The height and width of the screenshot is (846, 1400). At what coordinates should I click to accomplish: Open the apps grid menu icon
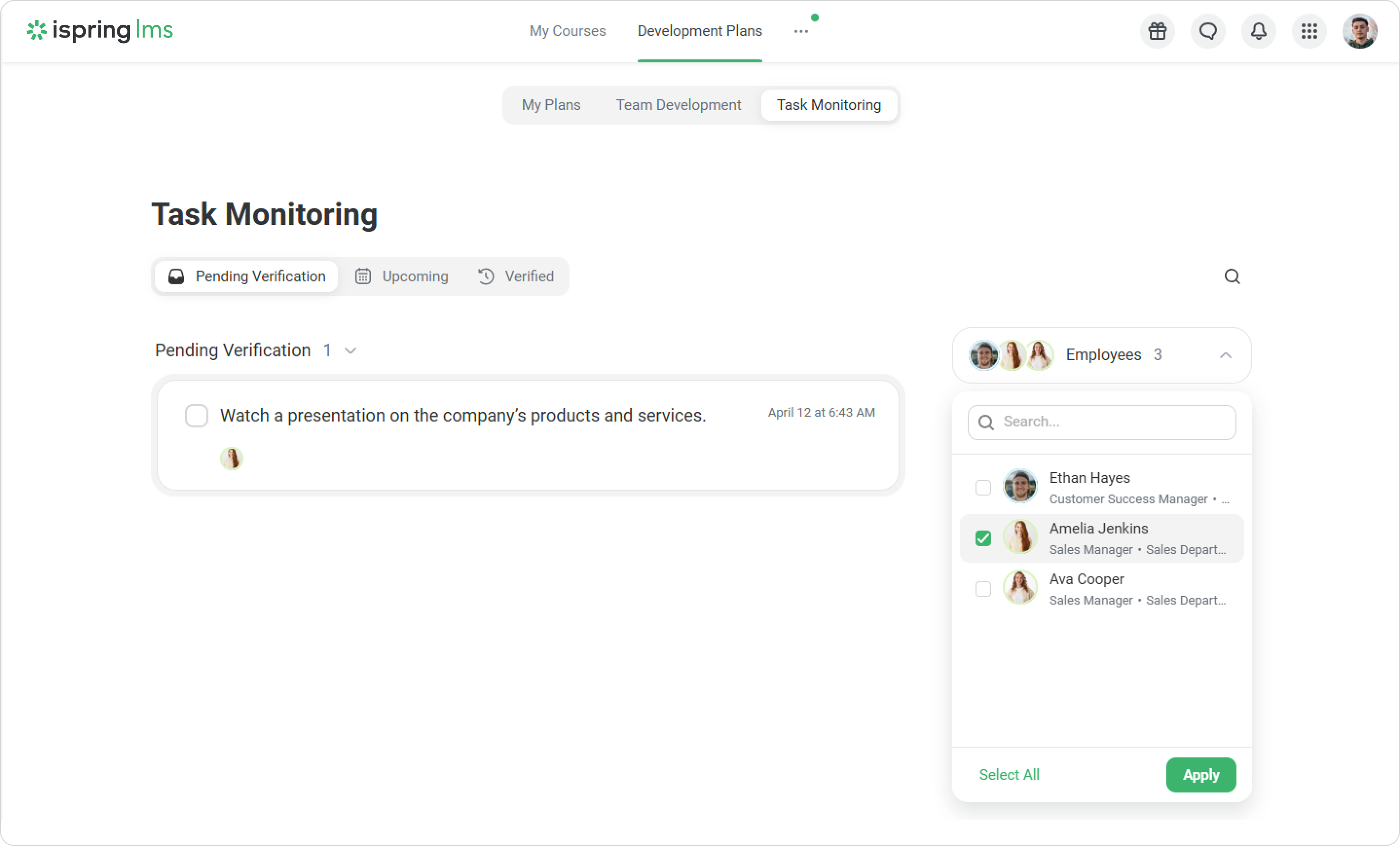1308,31
